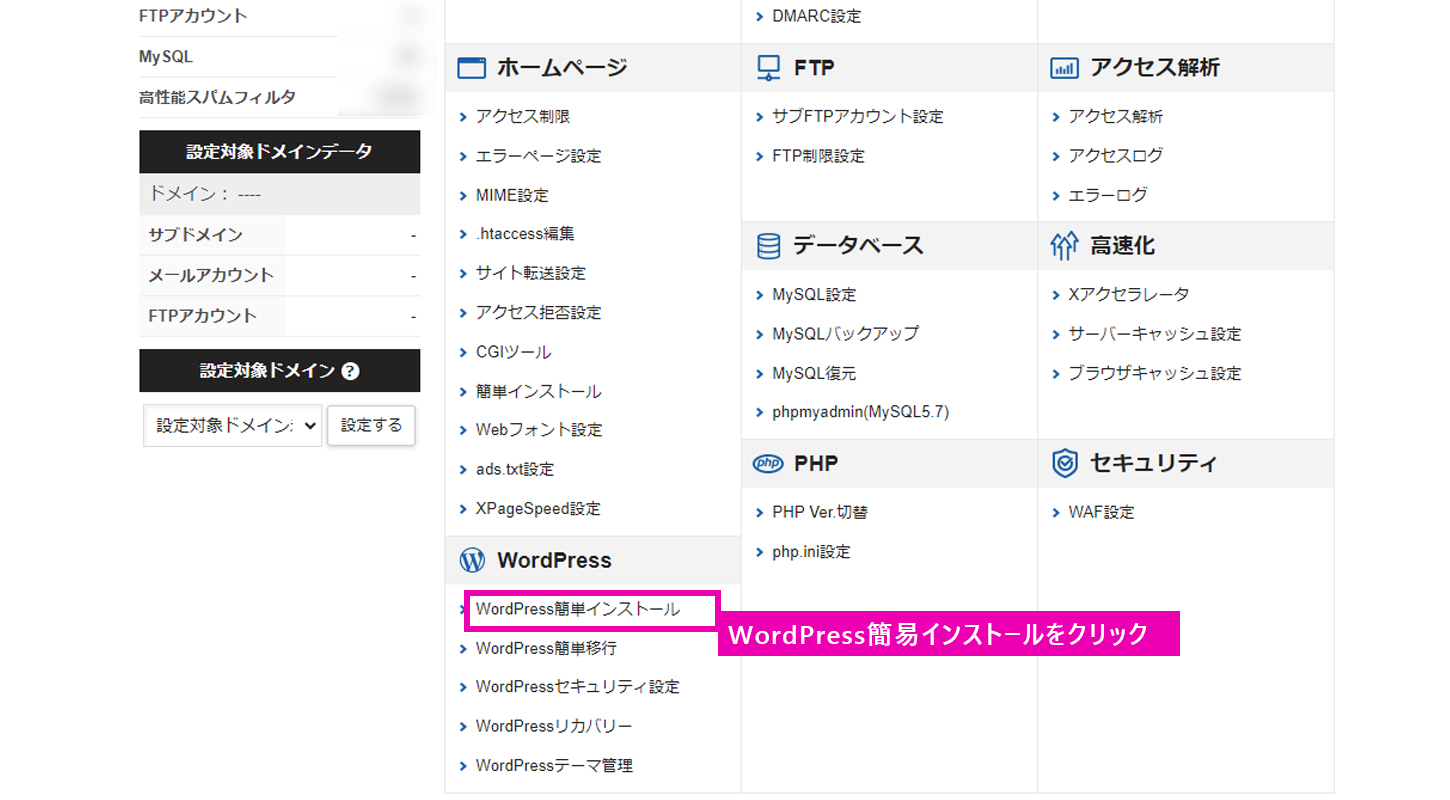Click the メールアカウント row label
The width and height of the screenshot is (1450, 800).
tap(211, 276)
